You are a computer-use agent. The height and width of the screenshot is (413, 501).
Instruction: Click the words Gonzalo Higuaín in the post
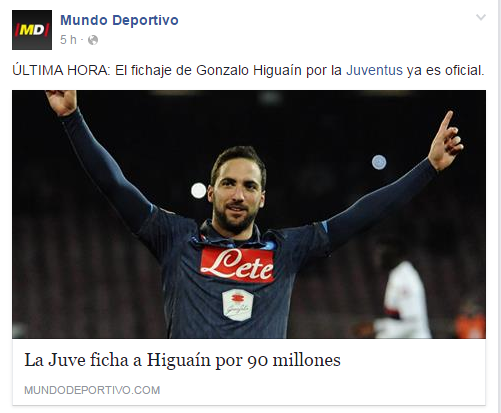[x=249, y=70]
